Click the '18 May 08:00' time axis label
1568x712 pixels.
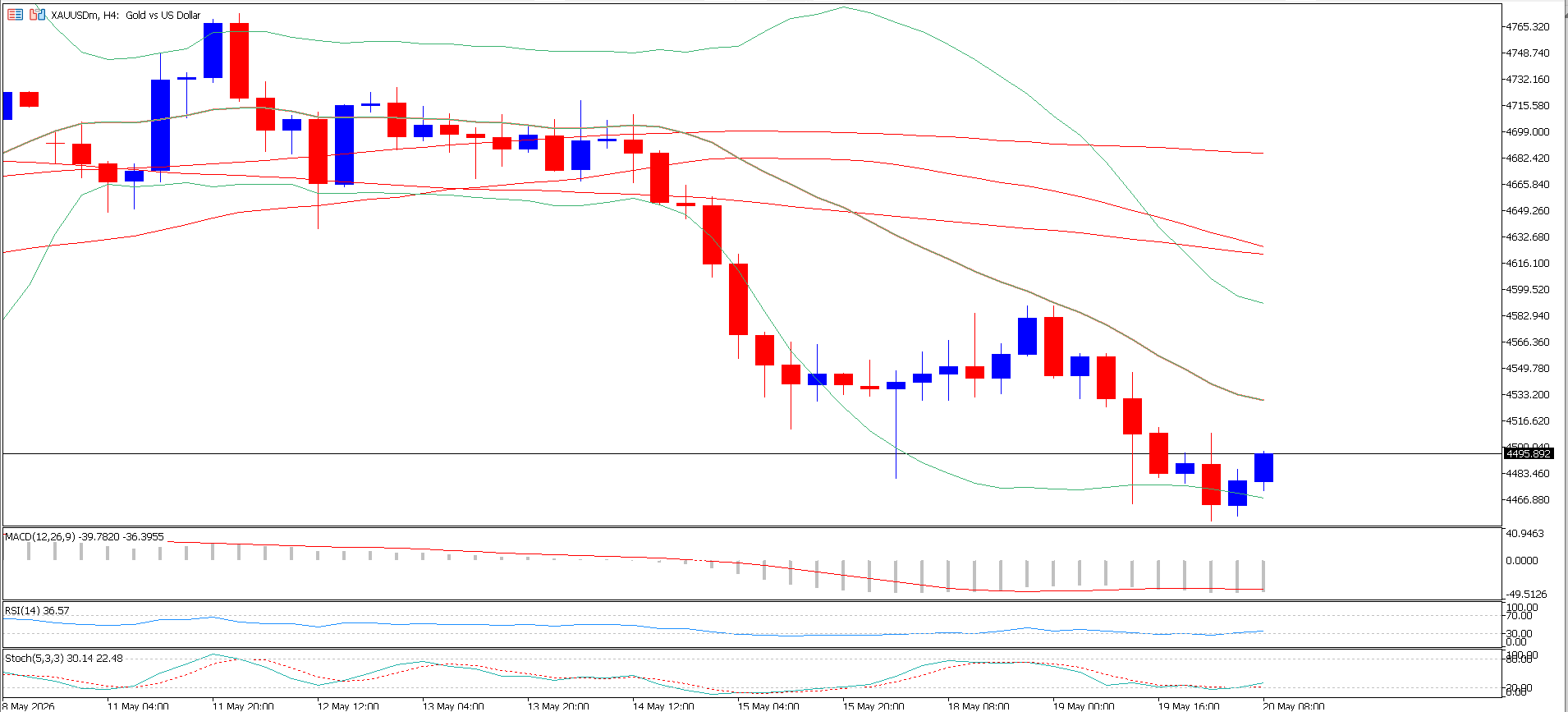point(979,706)
